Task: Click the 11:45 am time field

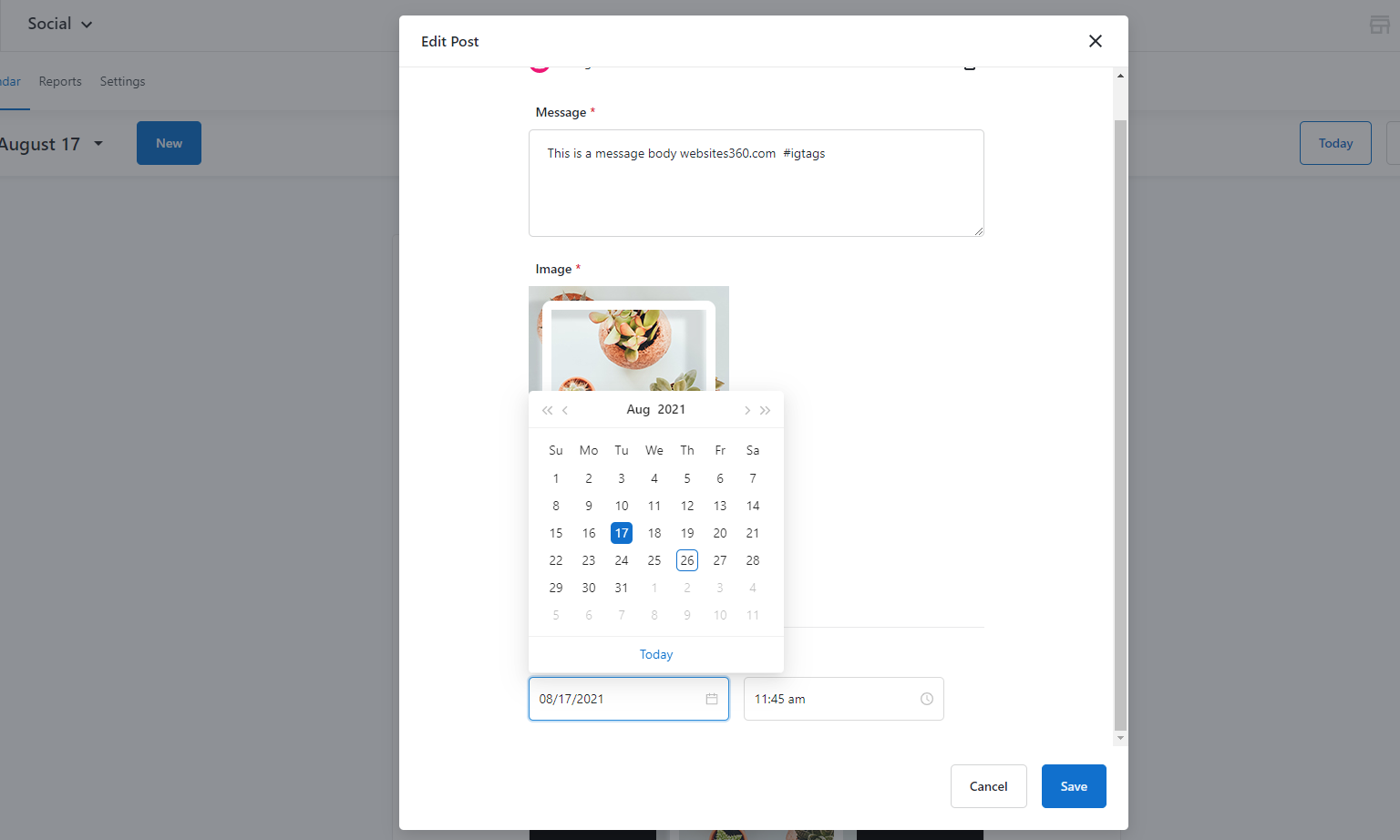Action: point(844,699)
